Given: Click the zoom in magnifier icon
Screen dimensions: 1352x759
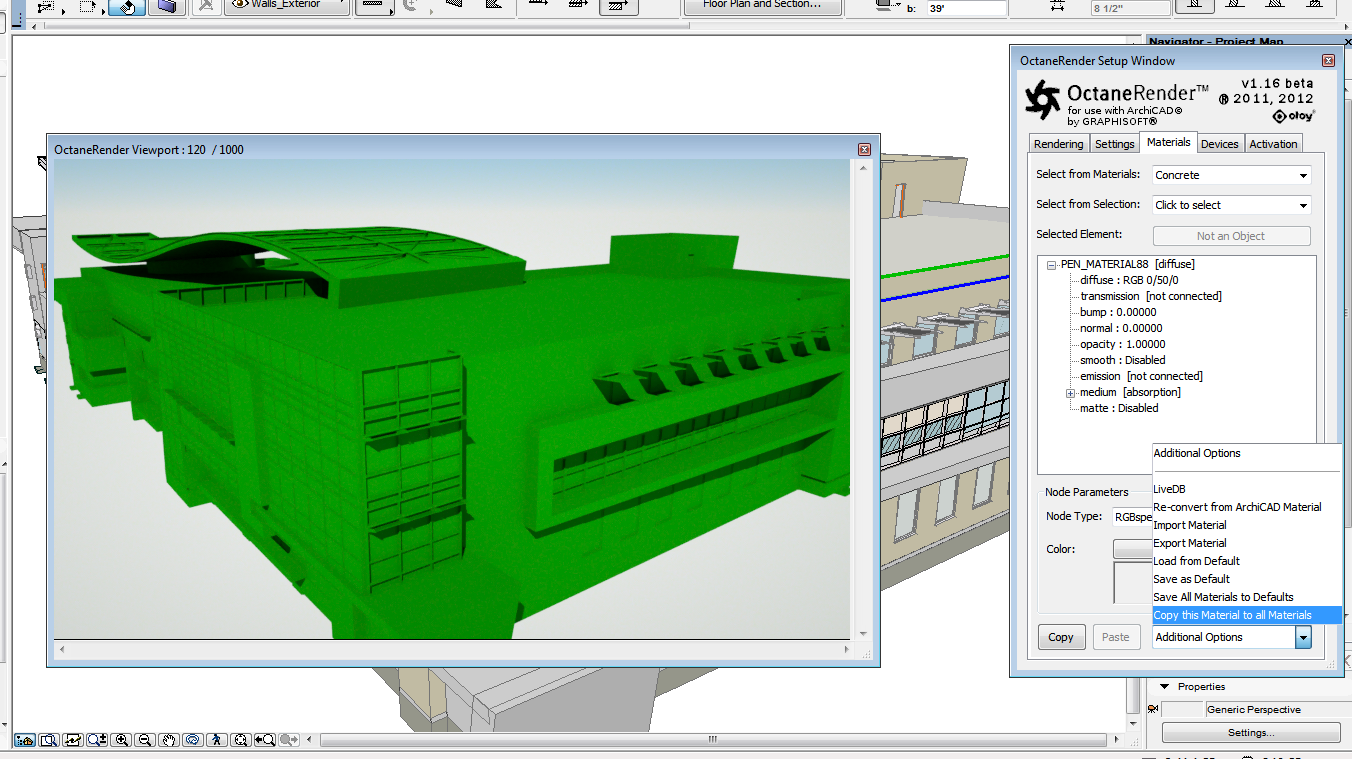Looking at the screenshot, I should point(122,740).
